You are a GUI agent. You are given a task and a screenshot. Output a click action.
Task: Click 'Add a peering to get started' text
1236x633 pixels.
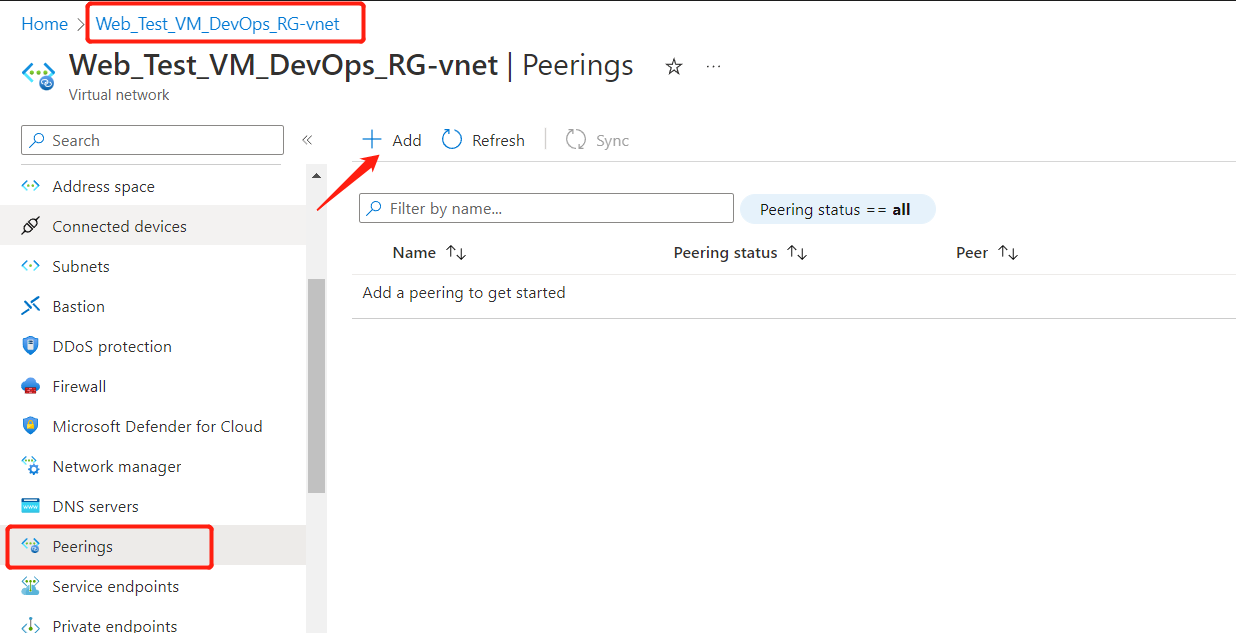464,293
